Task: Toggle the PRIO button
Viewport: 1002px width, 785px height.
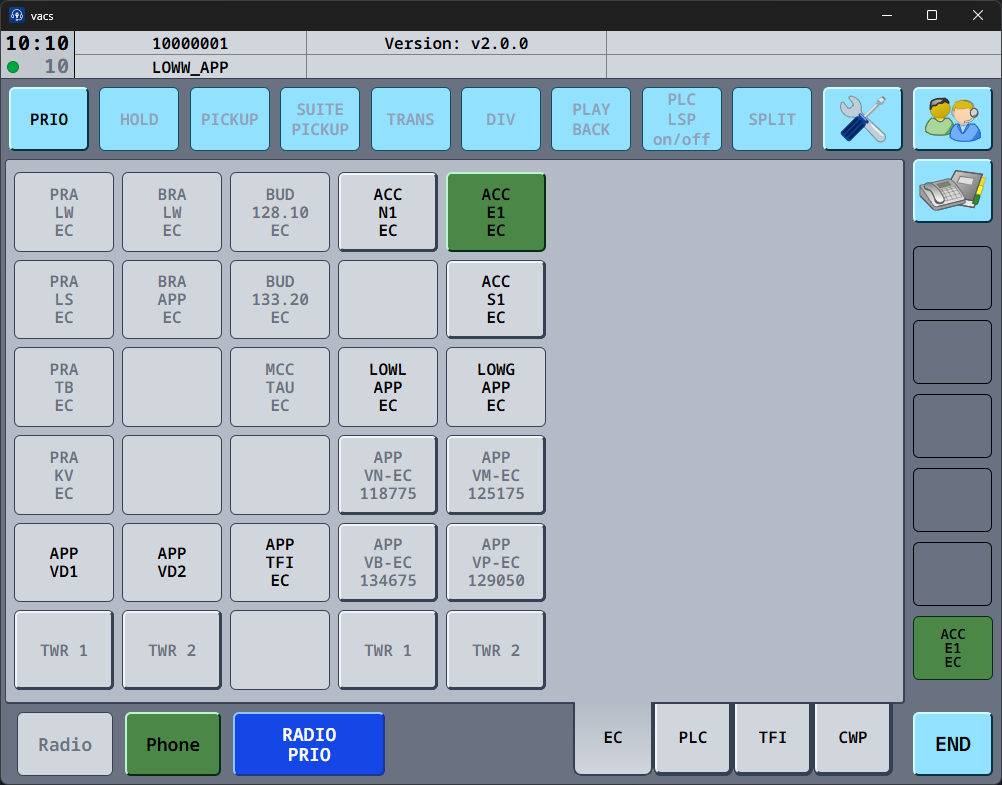Action: tap(49, 119)
